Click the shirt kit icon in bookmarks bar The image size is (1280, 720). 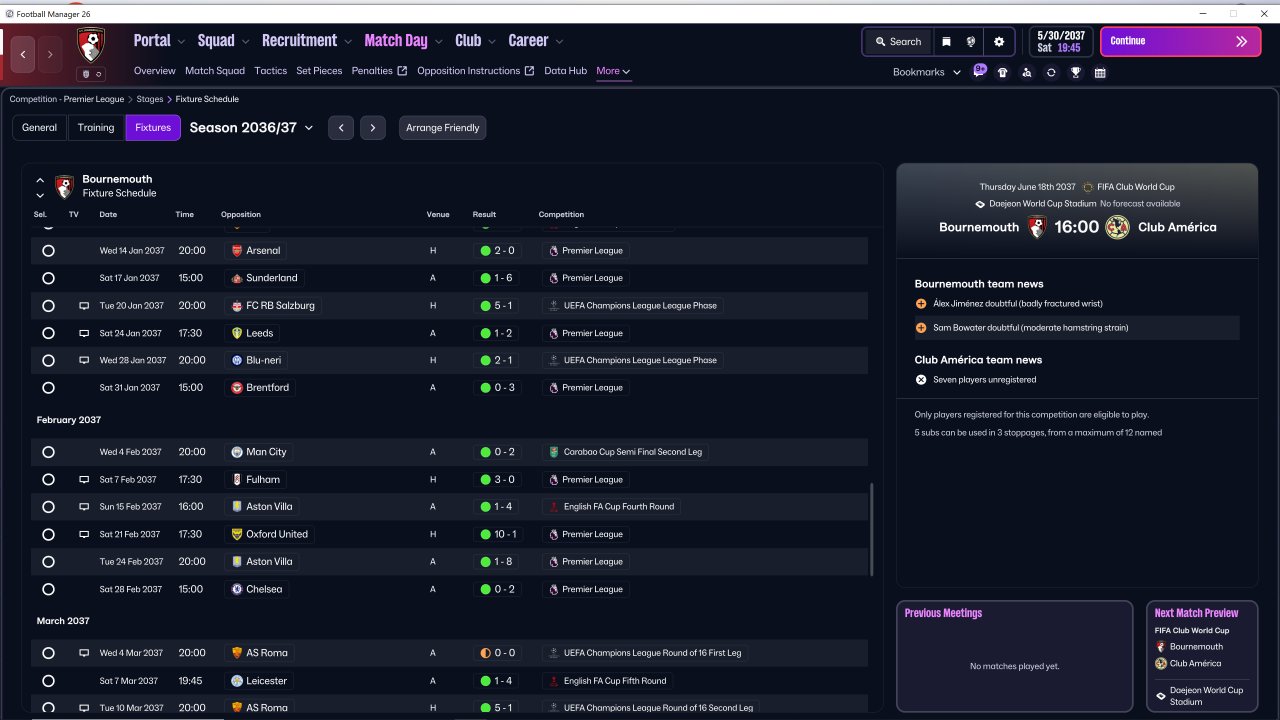point(1003,72)
